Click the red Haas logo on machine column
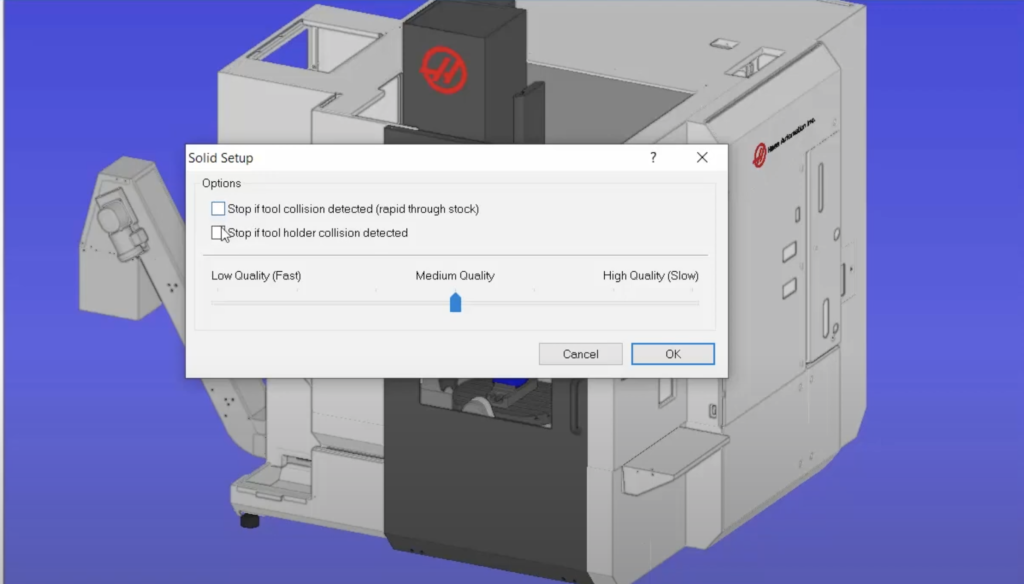 (x=443, y=70)
